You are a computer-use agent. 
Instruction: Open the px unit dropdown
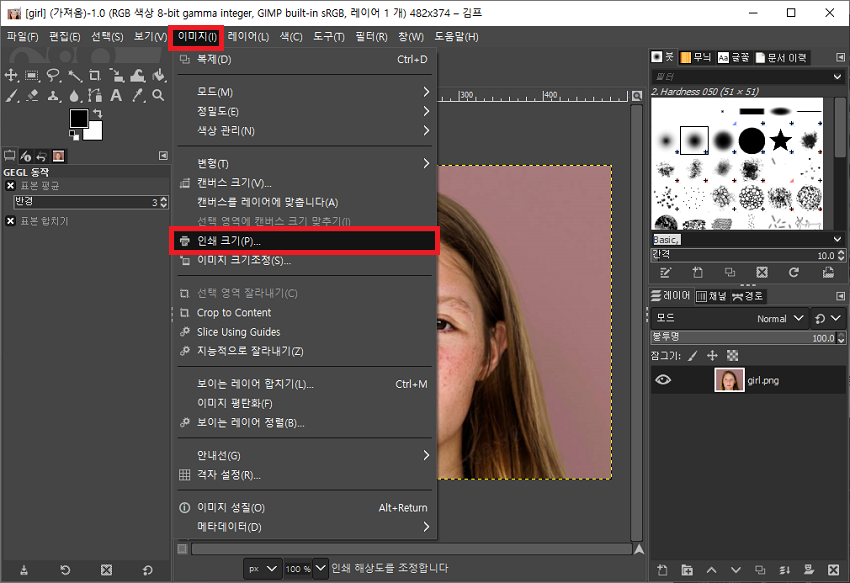click(263, 568)
